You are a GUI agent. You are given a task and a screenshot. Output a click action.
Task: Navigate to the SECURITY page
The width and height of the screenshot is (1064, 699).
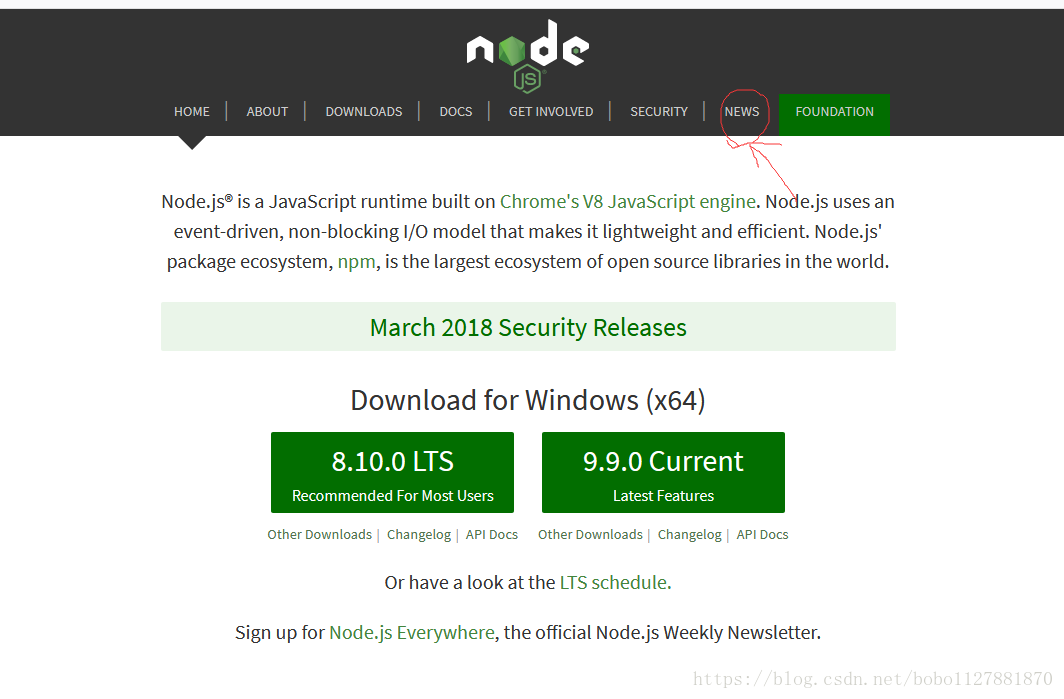[x=659, y=112]
